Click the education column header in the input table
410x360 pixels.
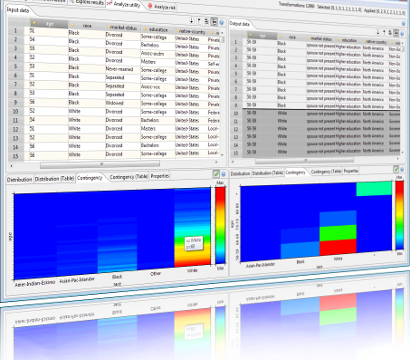tap(158, 29)
